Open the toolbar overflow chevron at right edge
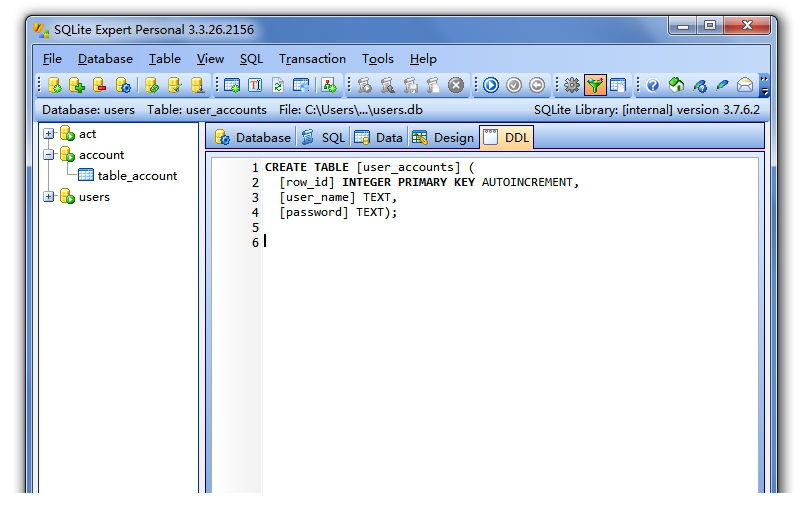The image size is (800, 512). point(764,85)
